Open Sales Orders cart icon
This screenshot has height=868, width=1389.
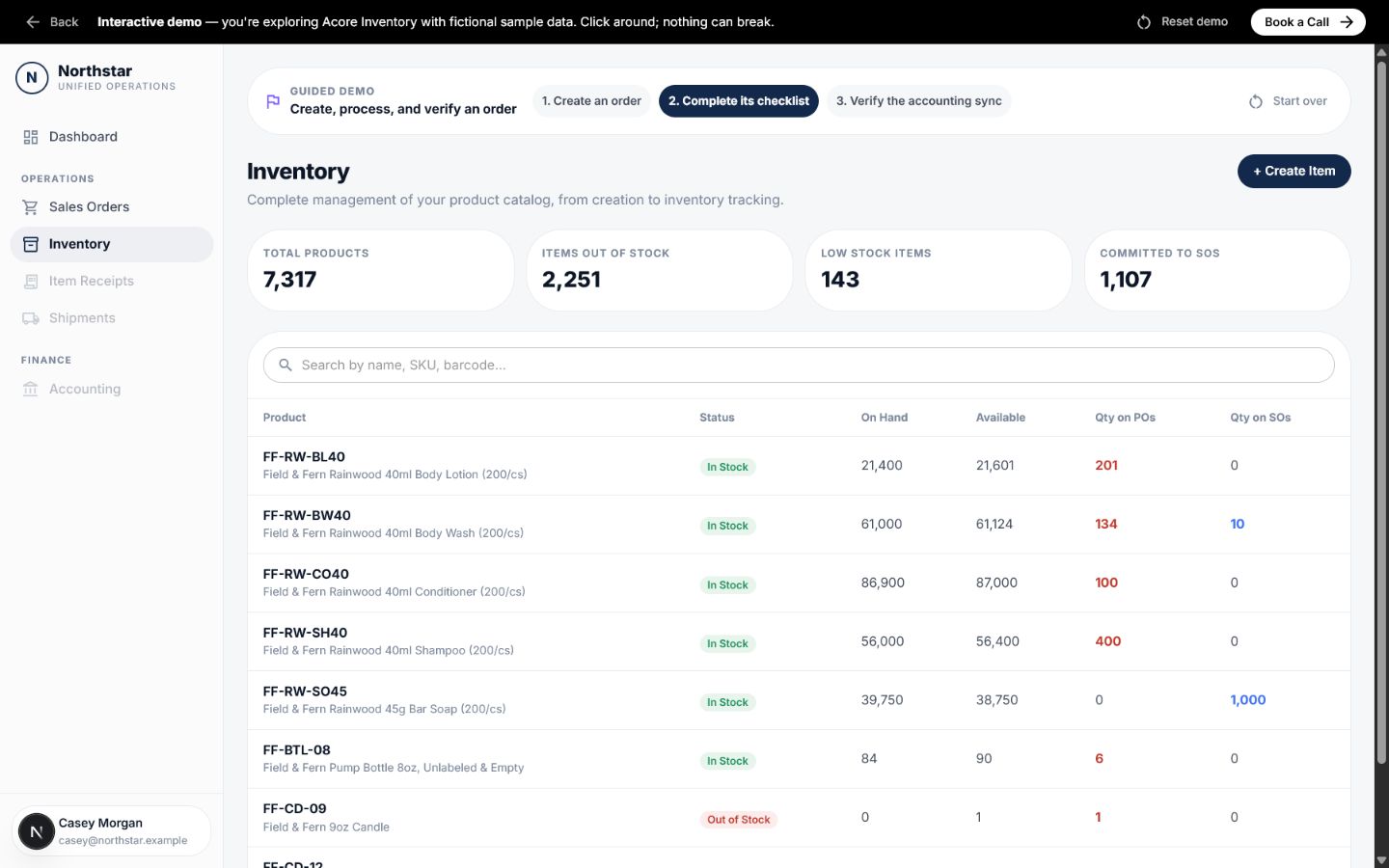pyautogui.click(x=31, y=207)
